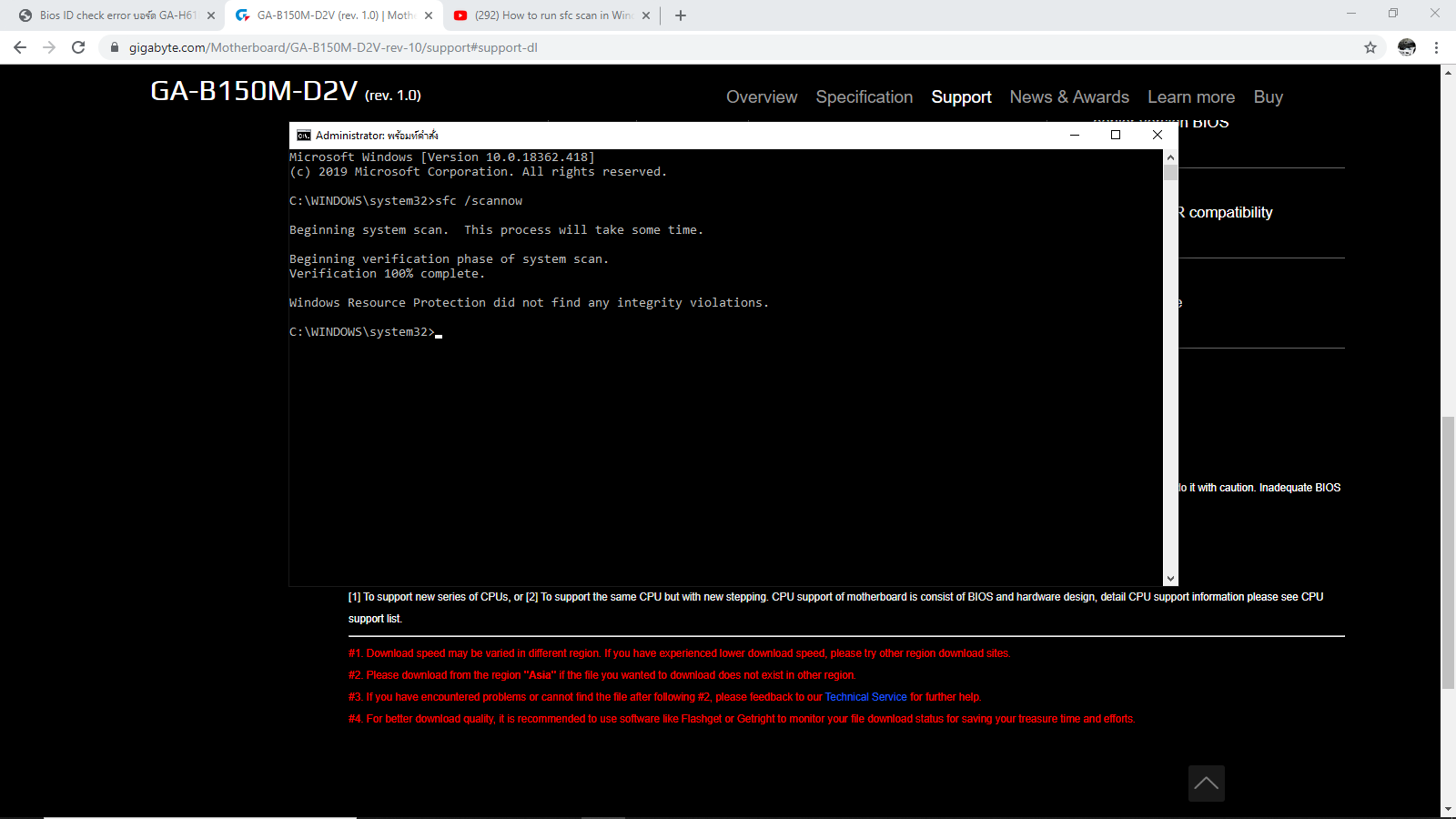Click the Command Prompt scrollbar down arrow

coord(1170,579)
